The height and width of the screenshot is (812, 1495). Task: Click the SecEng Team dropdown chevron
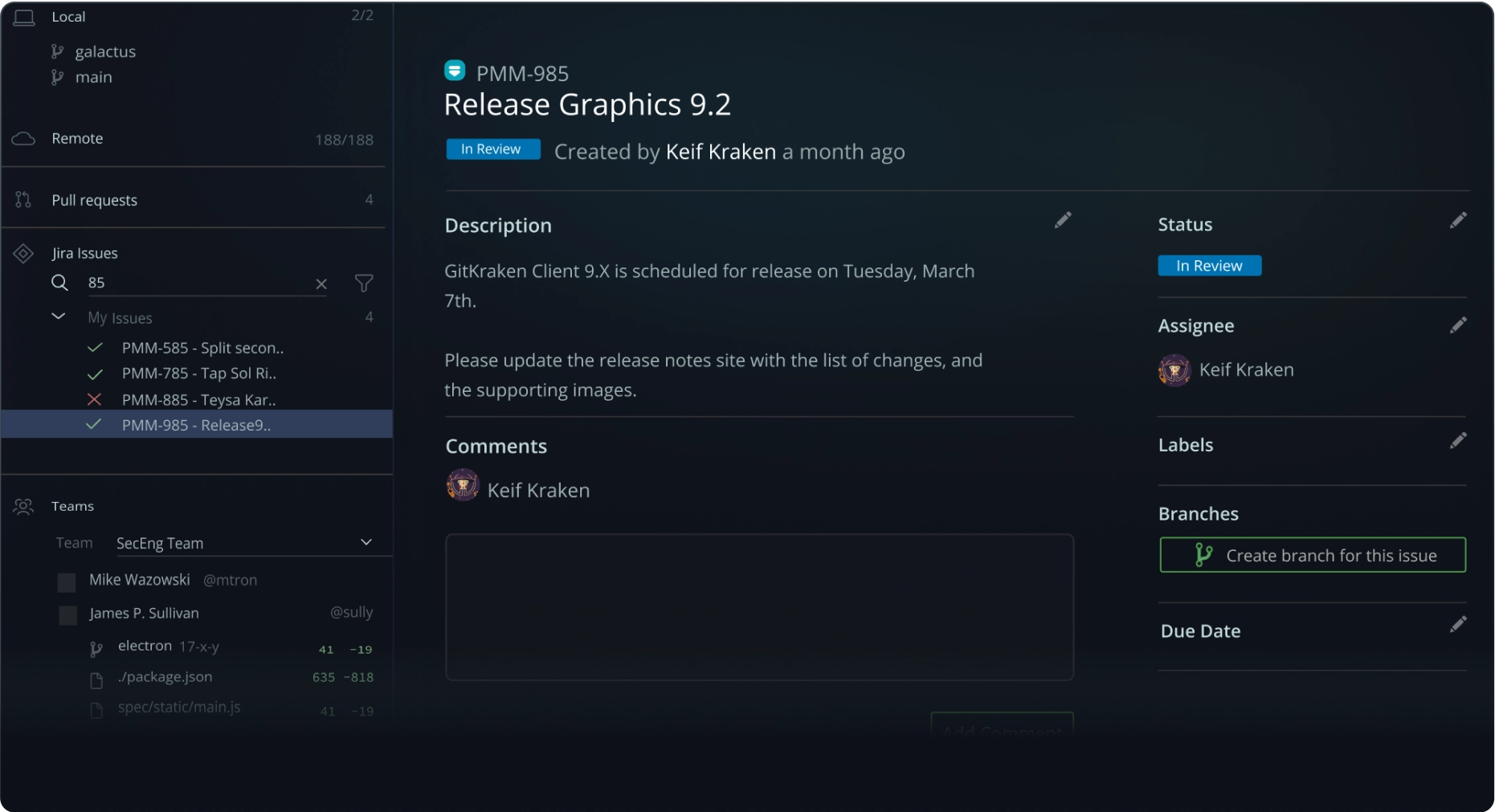(x=366, y=542)
